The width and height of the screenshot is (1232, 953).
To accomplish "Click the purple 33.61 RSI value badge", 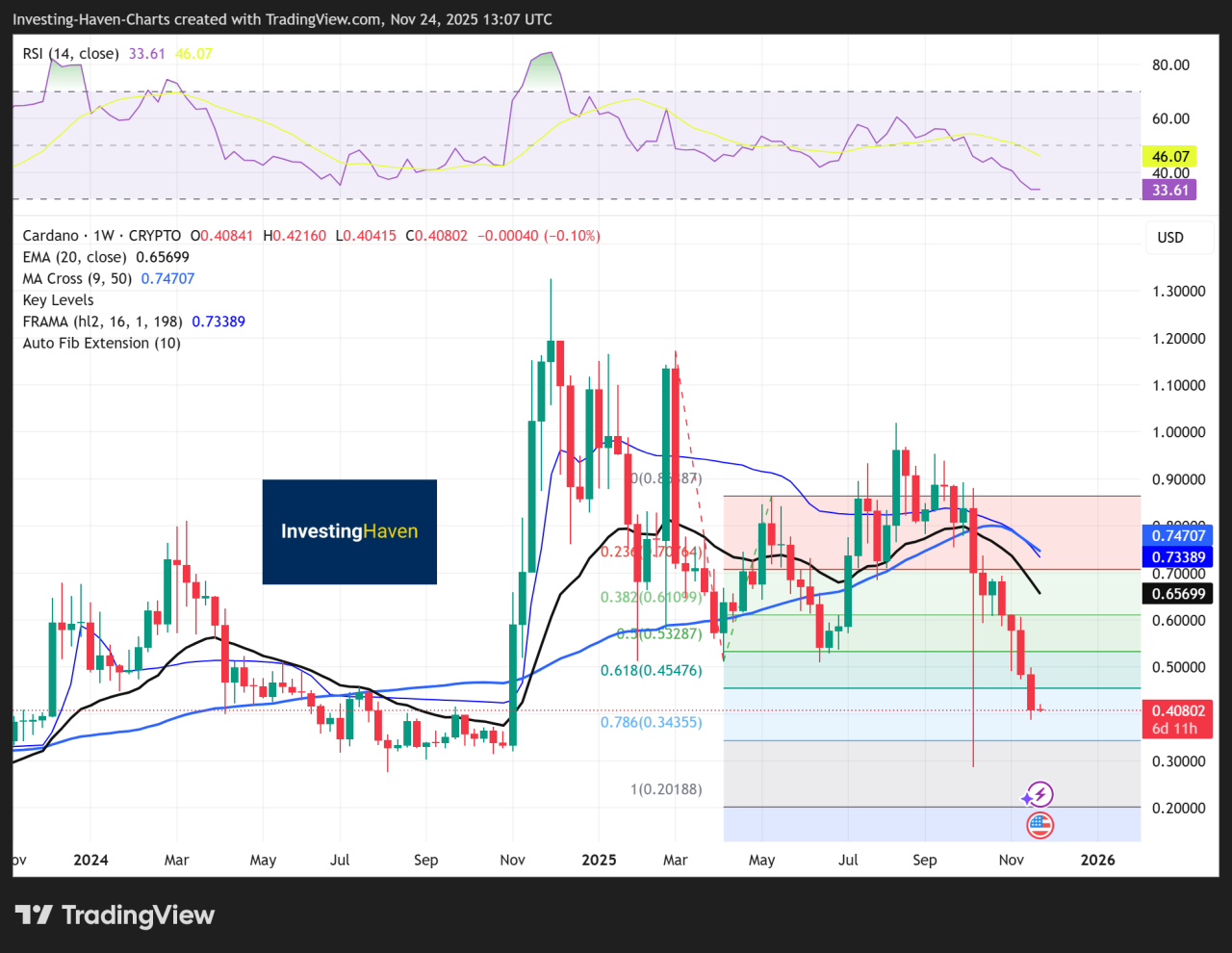I will pyautogui.click(x=1168, y=191).
